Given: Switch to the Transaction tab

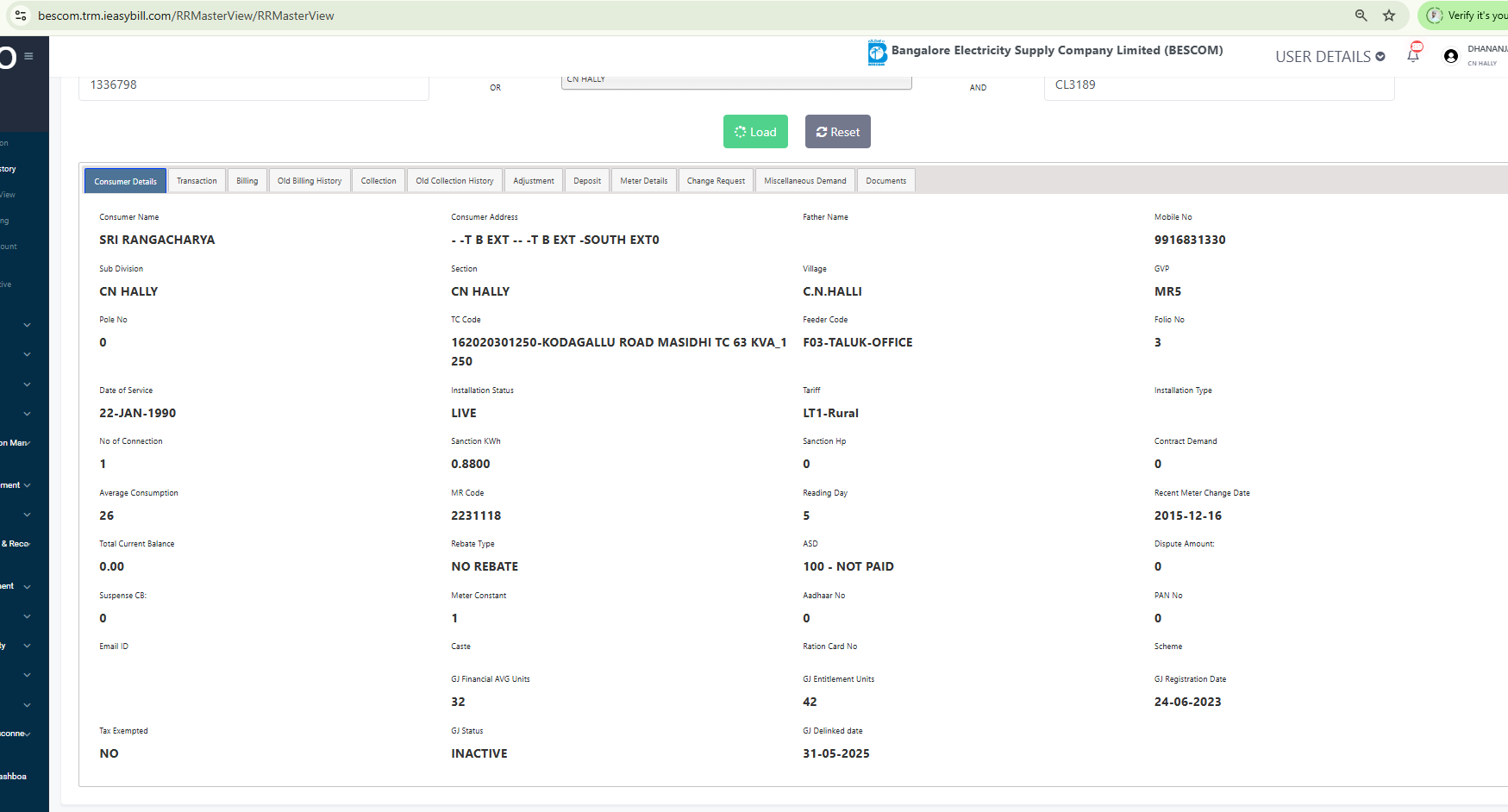Looking at the screenshot, I should [197, 181].
